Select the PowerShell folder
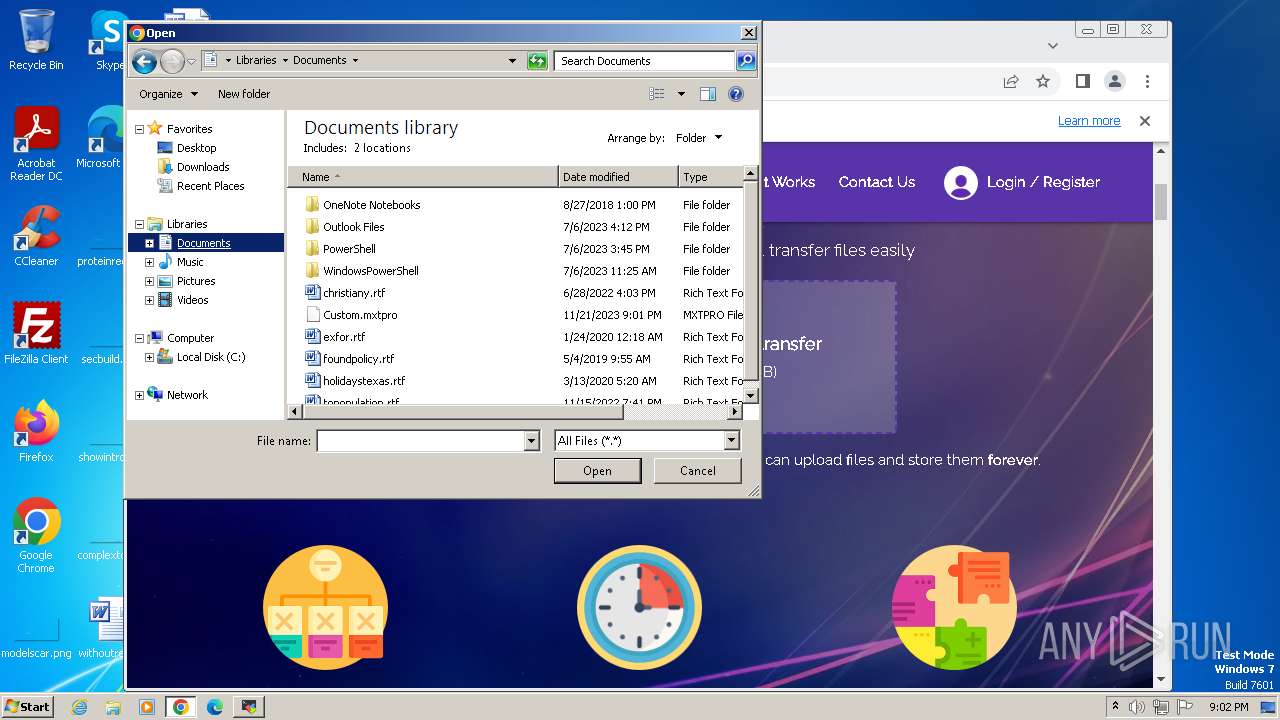This screenshot has width=1280, height=720. [x=349, y=249]
